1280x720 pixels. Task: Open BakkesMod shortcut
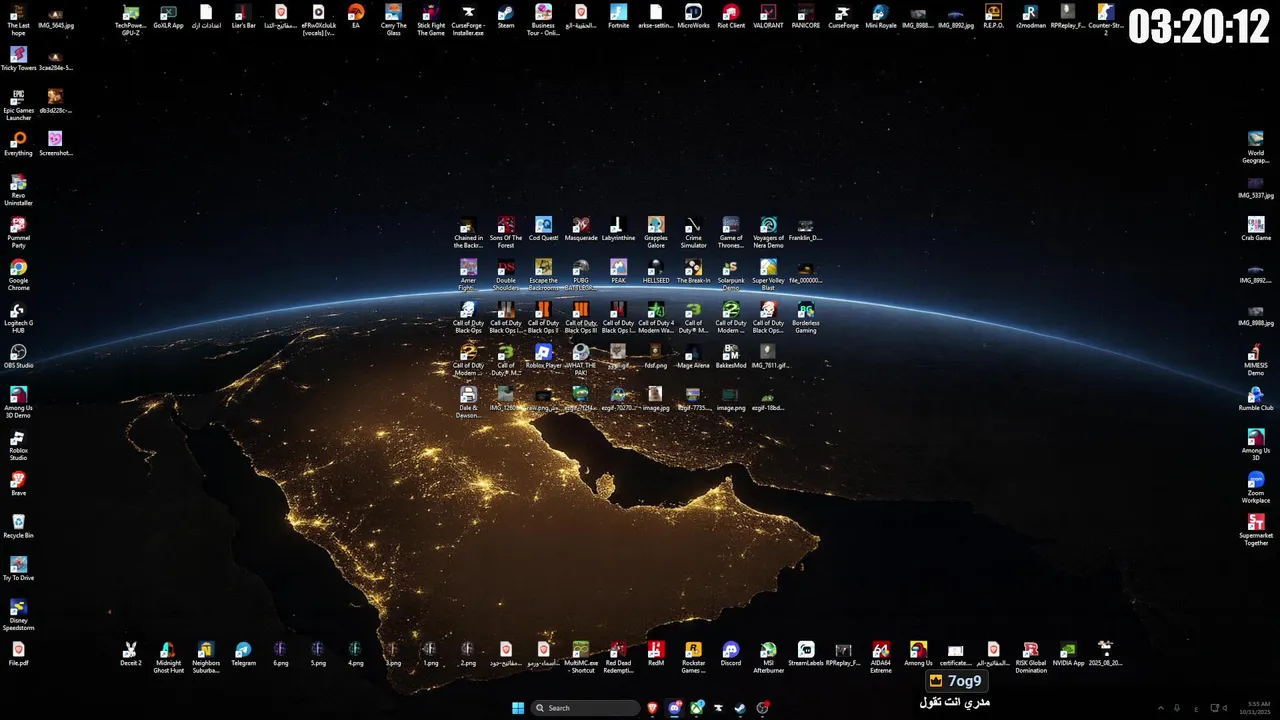[731, 356]
